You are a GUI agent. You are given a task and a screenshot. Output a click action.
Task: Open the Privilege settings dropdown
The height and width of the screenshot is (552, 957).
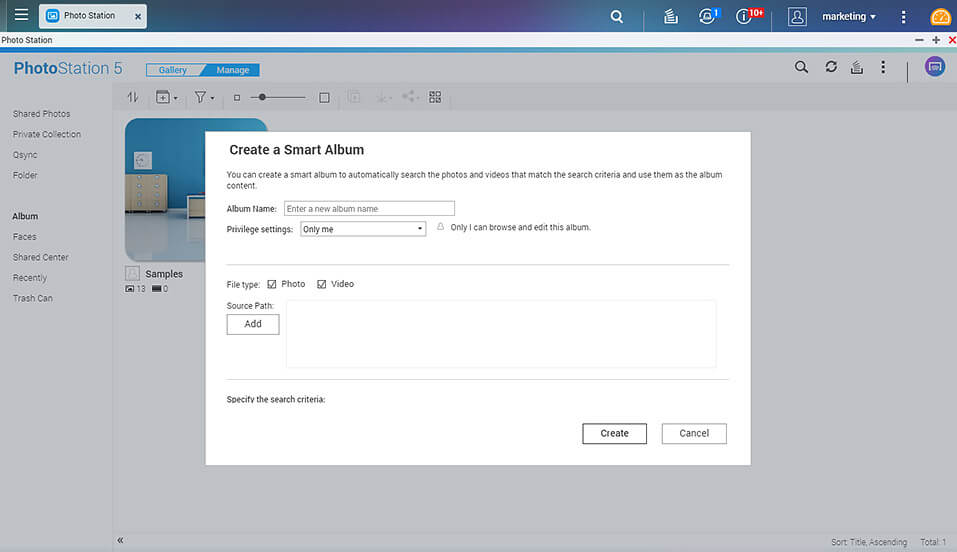click(363, 229)
